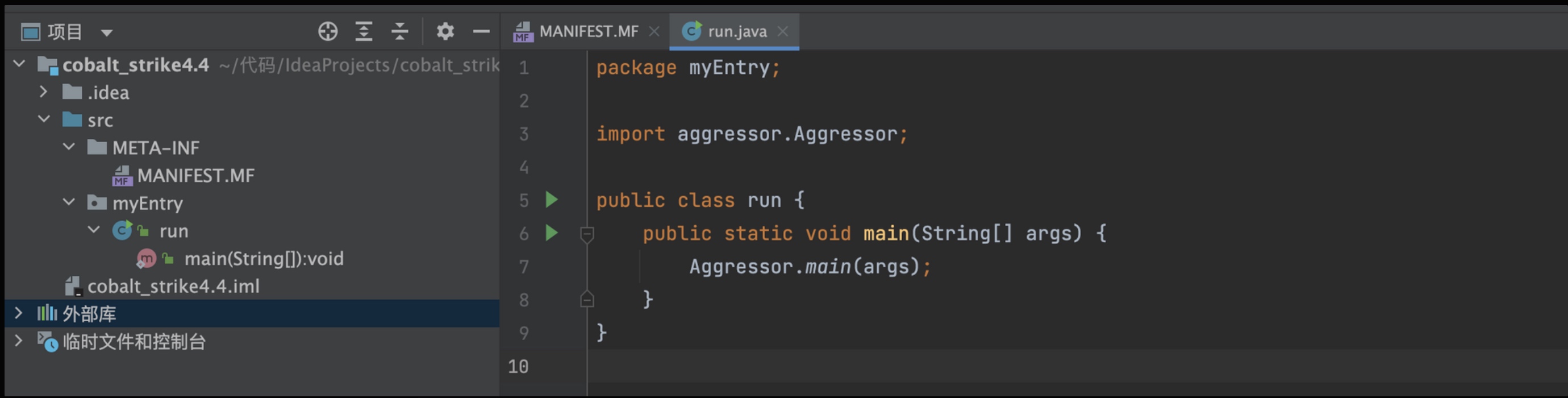Collapse the src folder

click(44, 119)
